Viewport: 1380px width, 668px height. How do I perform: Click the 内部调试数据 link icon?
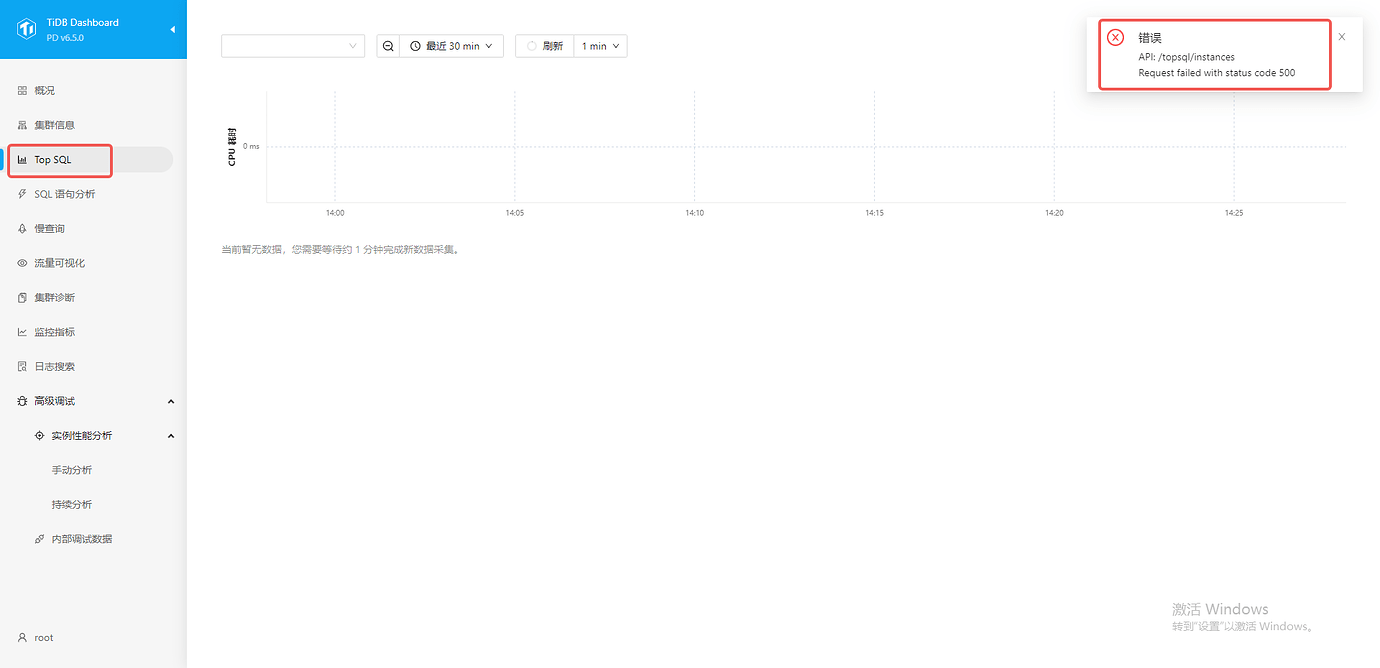(x=40, y=539)
